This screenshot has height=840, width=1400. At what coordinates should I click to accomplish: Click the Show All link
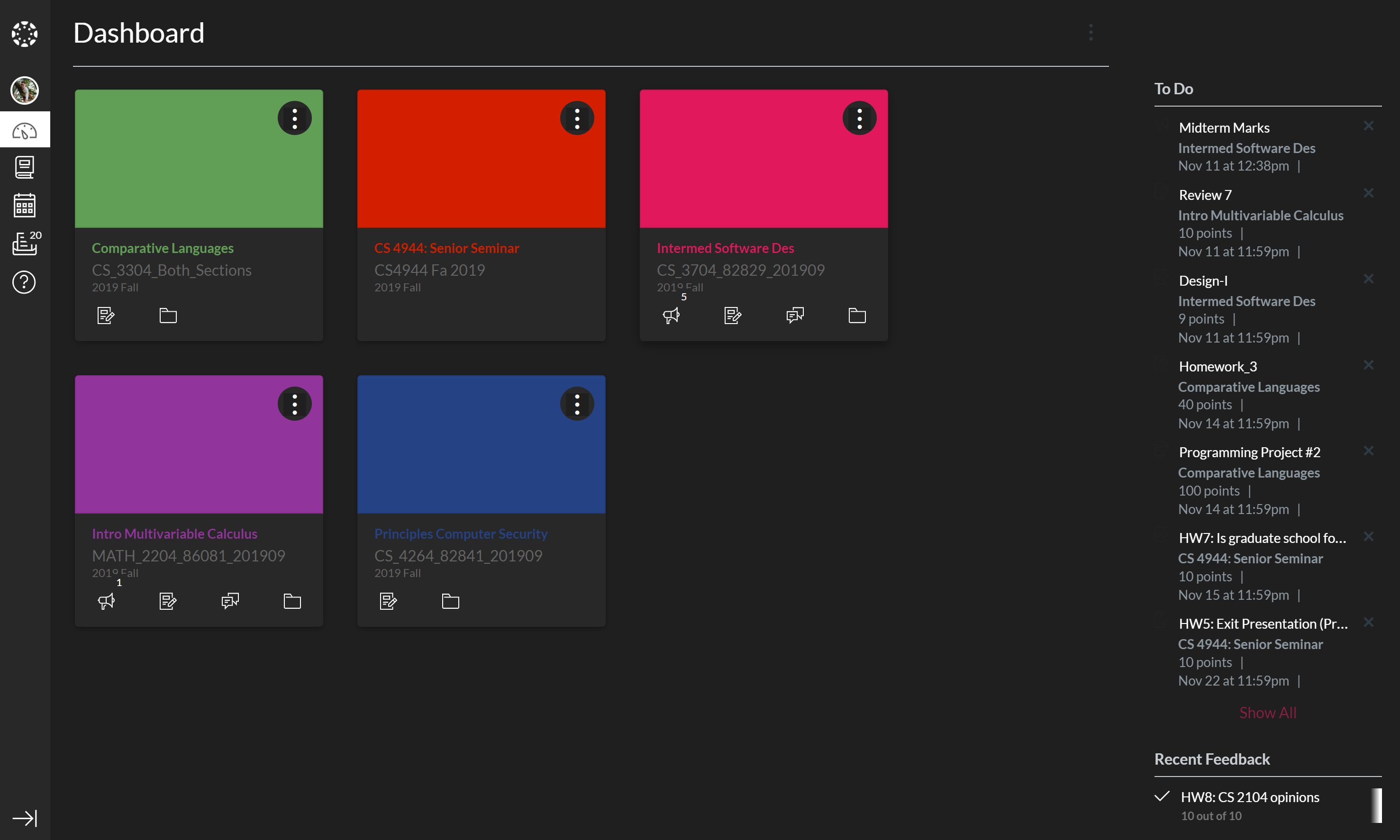(1267, 713)
